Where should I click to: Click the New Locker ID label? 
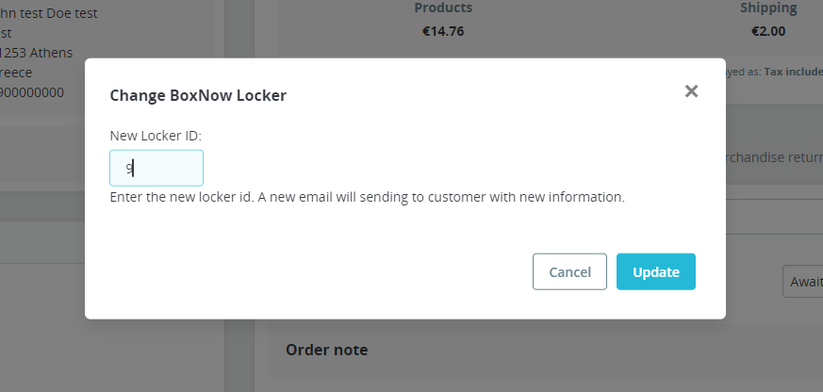click(156, 136)
